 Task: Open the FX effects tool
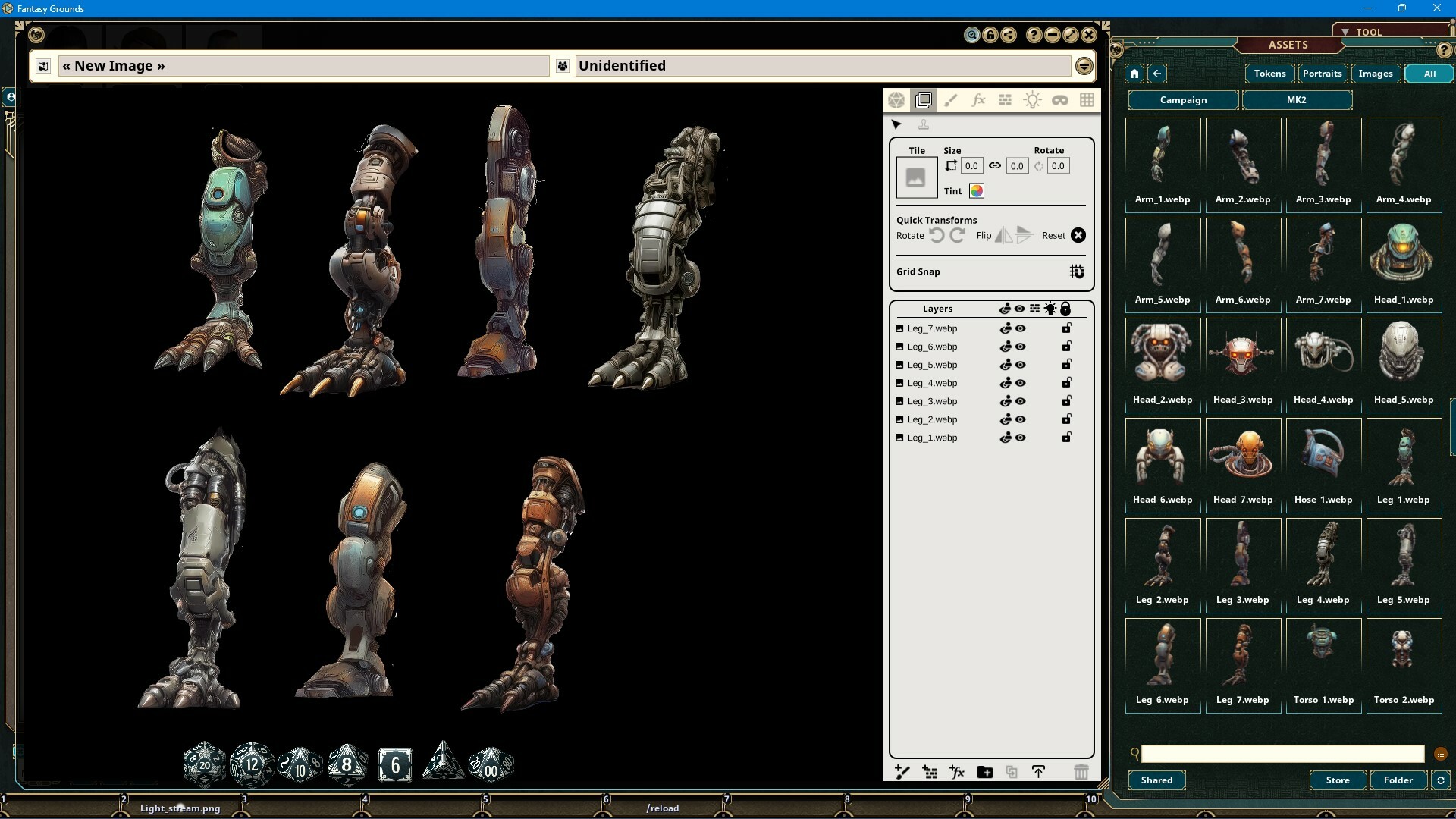(978, 99)
